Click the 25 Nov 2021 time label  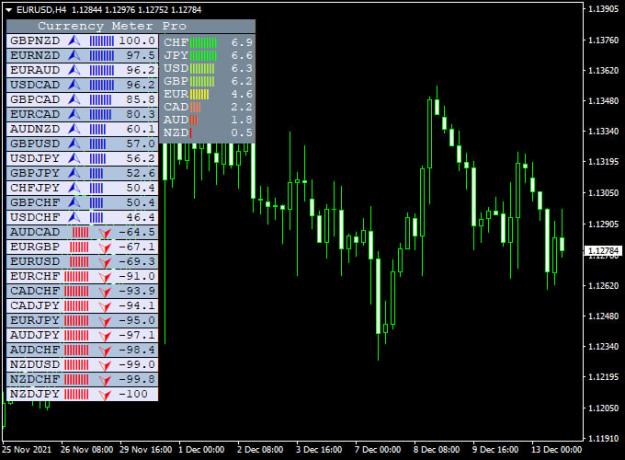[x=27, y=450]
